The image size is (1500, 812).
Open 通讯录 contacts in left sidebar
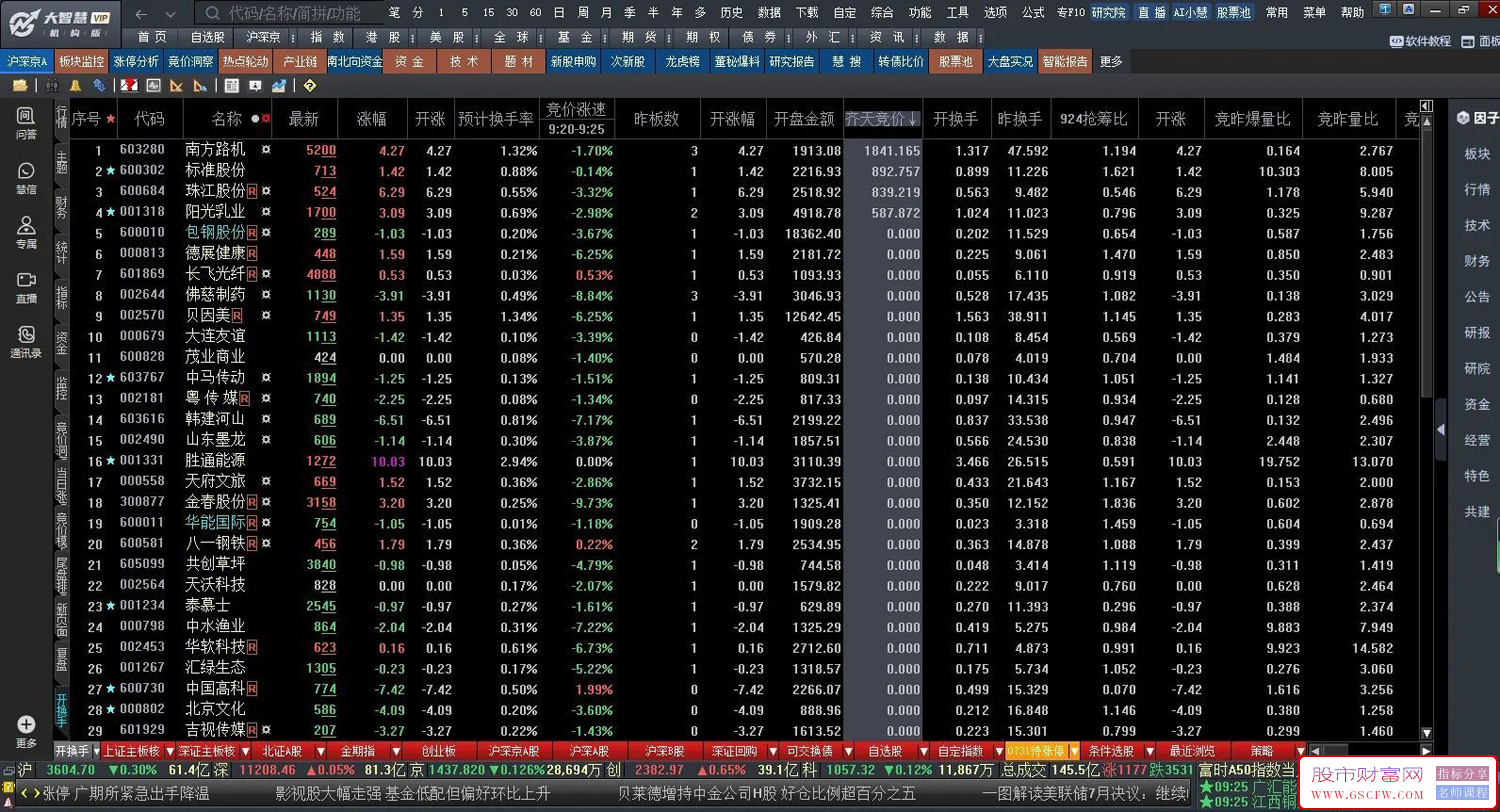[26, 342]
